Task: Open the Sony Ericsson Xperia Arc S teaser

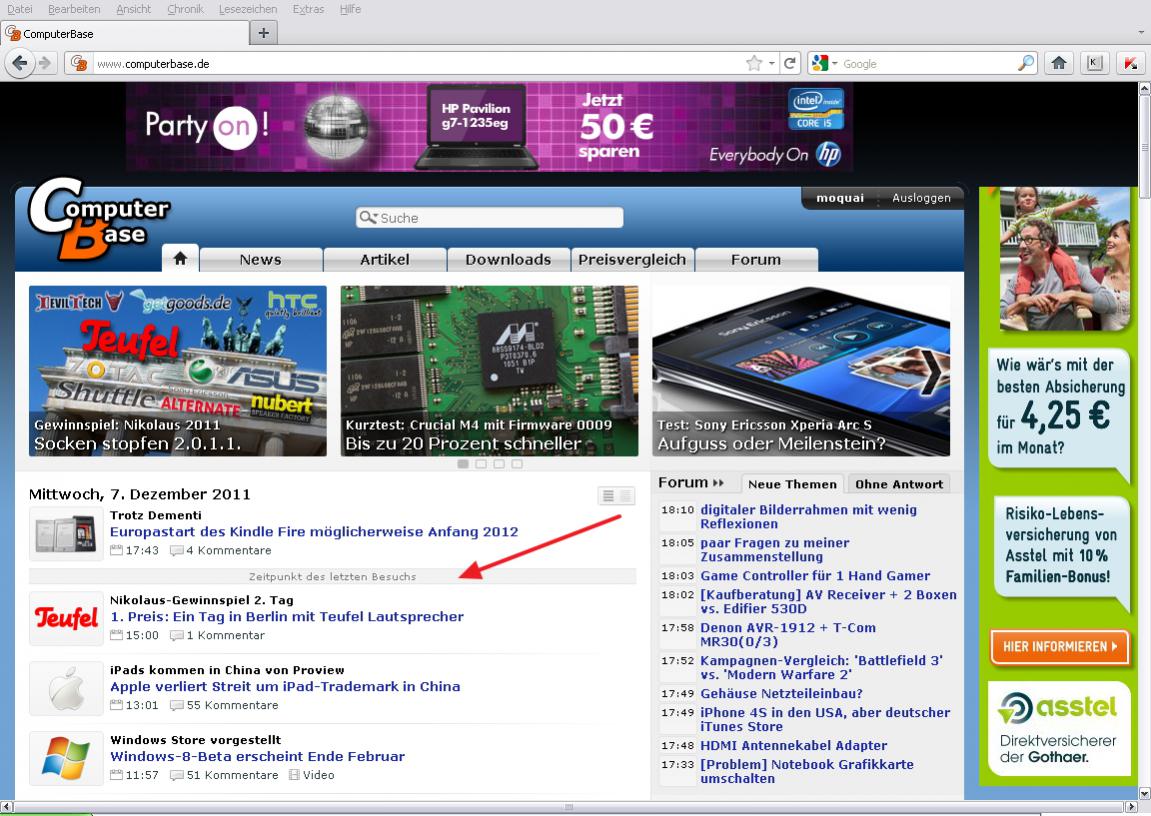Action: (801, 371)
